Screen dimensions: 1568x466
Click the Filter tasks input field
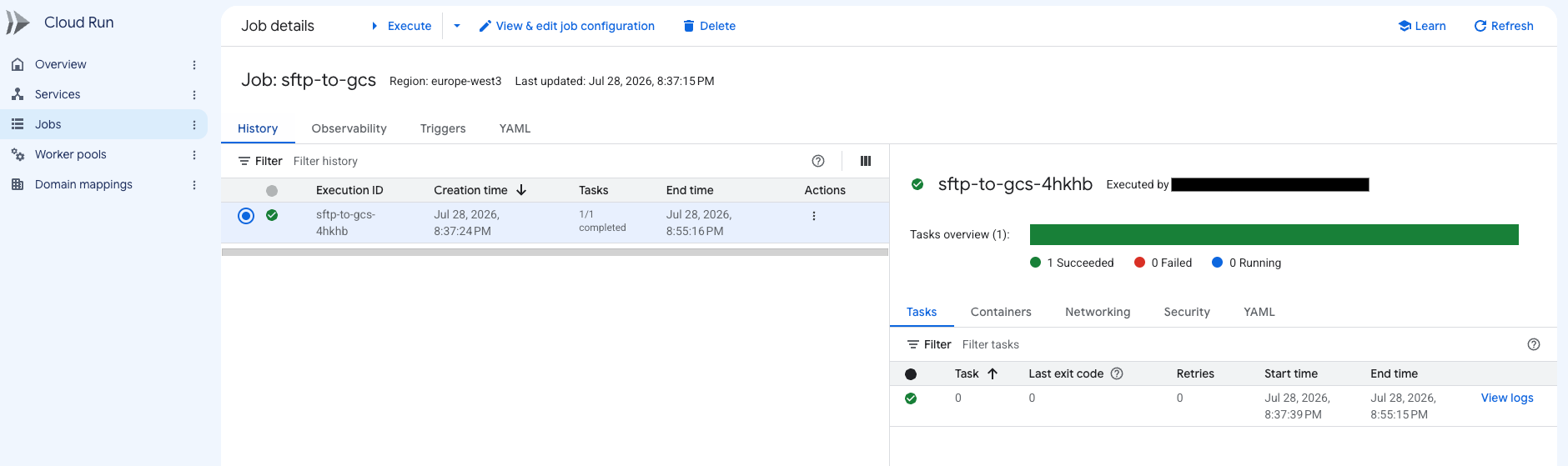1239,344
